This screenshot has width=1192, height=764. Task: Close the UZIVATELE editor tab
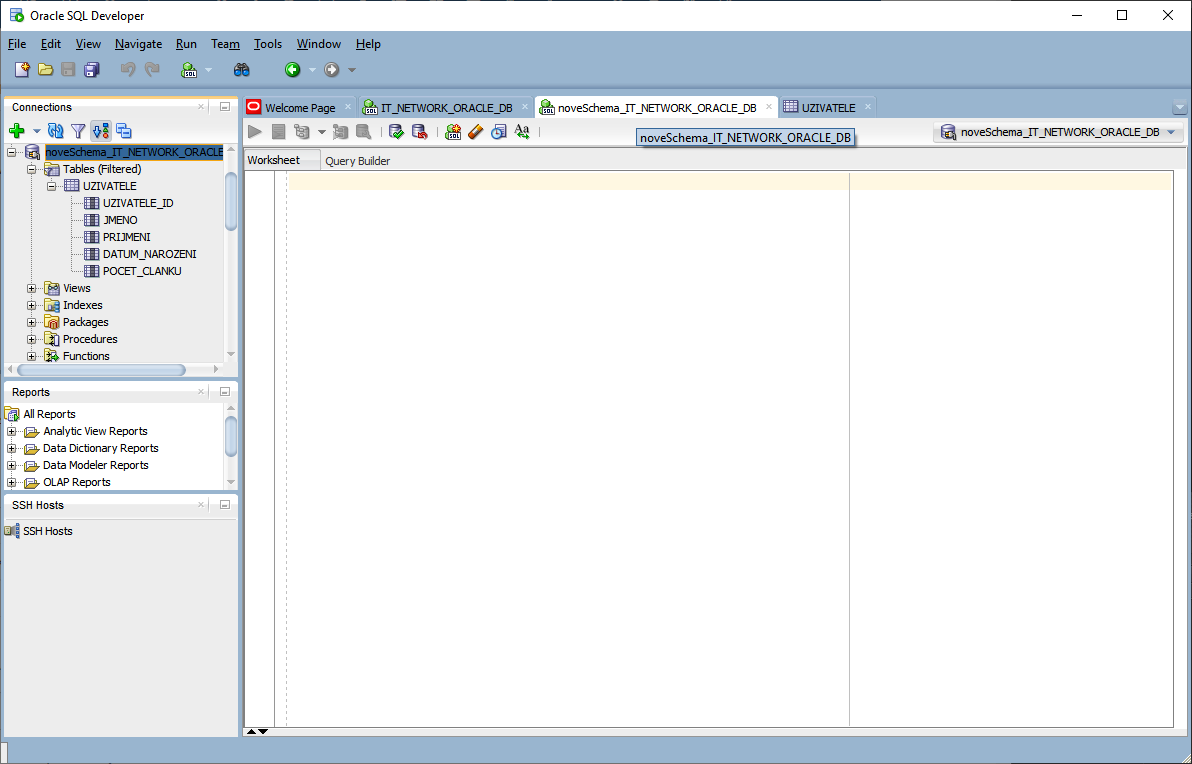coord(867,107)
